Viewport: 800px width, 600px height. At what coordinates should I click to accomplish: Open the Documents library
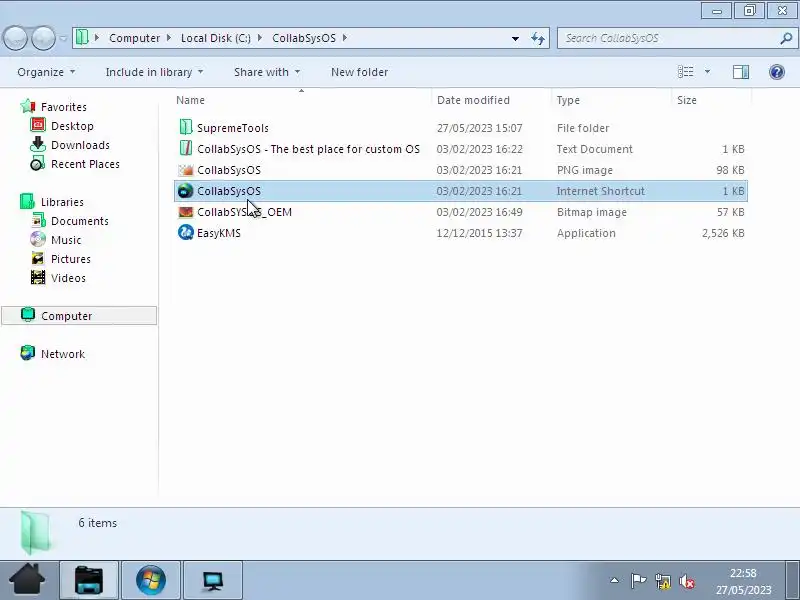click(x=80, y=221)
